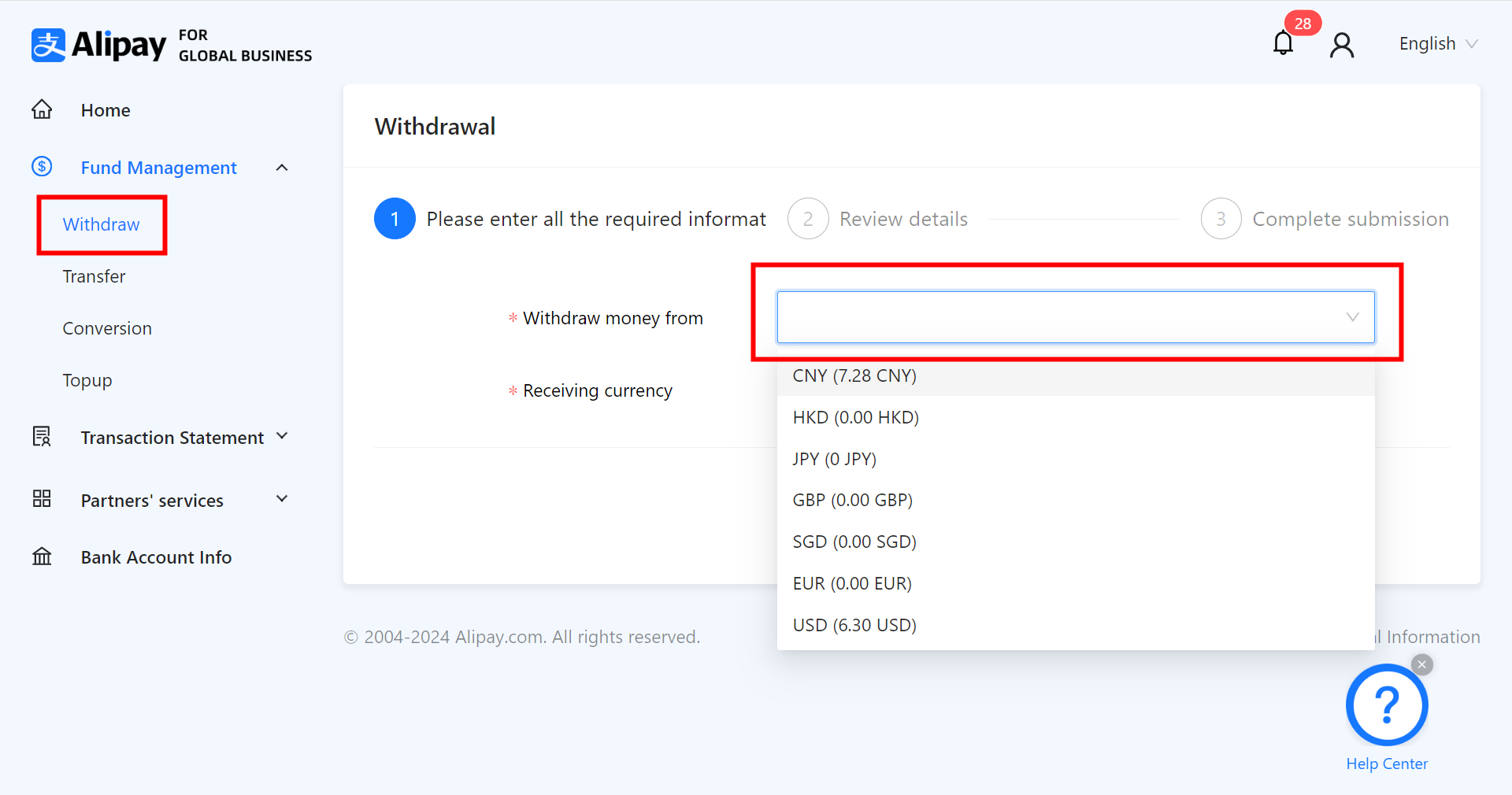
Task: Expand the Transaction Statement menu
Action: coord(282,436)
